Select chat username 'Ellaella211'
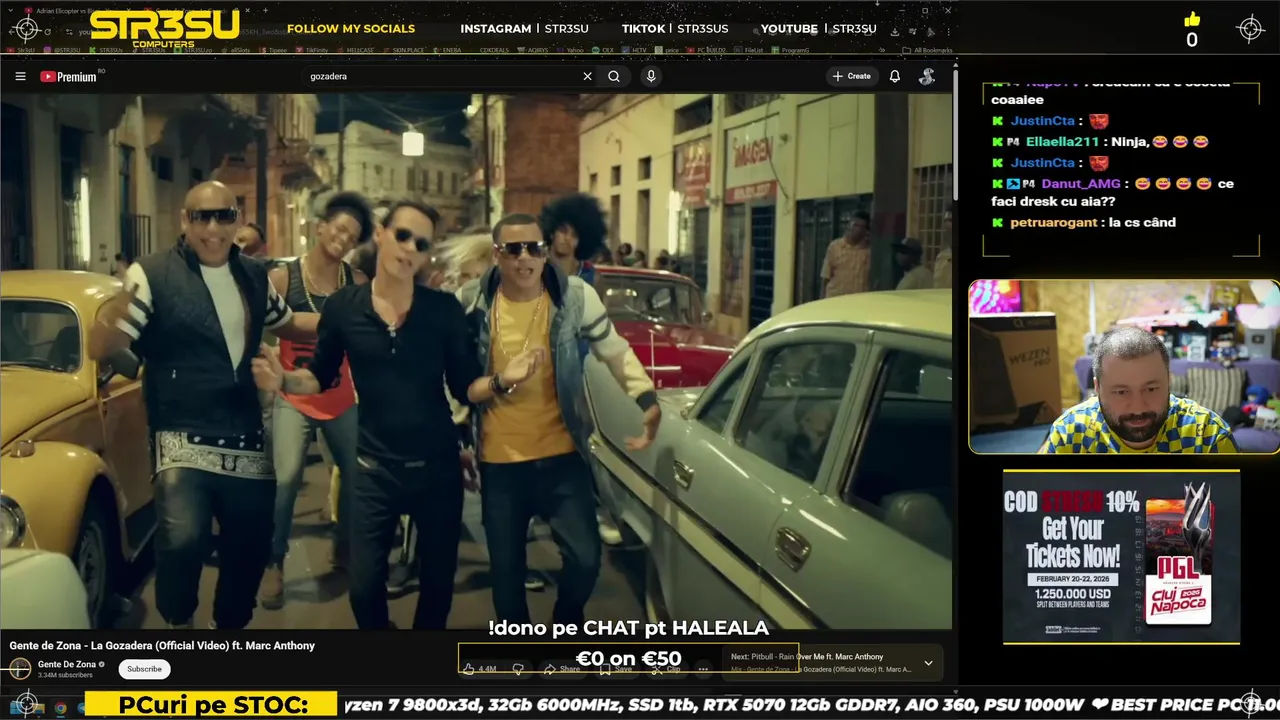The width and height of the screenshot is (1280, 720). (1060, 142)
